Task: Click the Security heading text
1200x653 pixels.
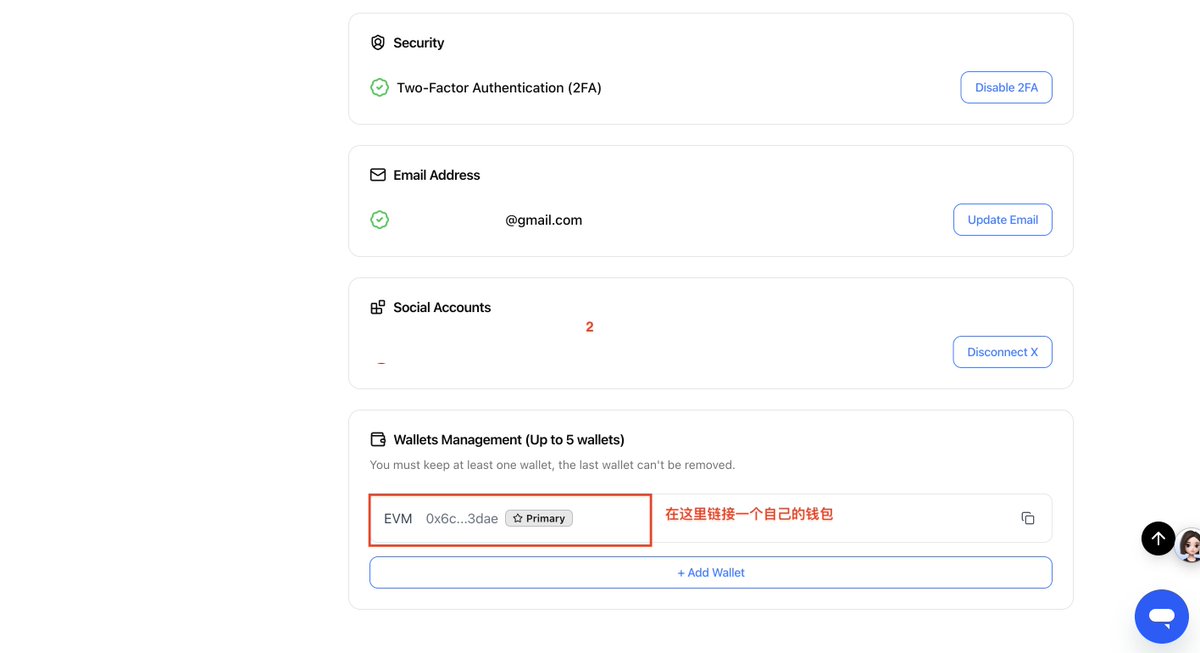Action: click(419, 43)
